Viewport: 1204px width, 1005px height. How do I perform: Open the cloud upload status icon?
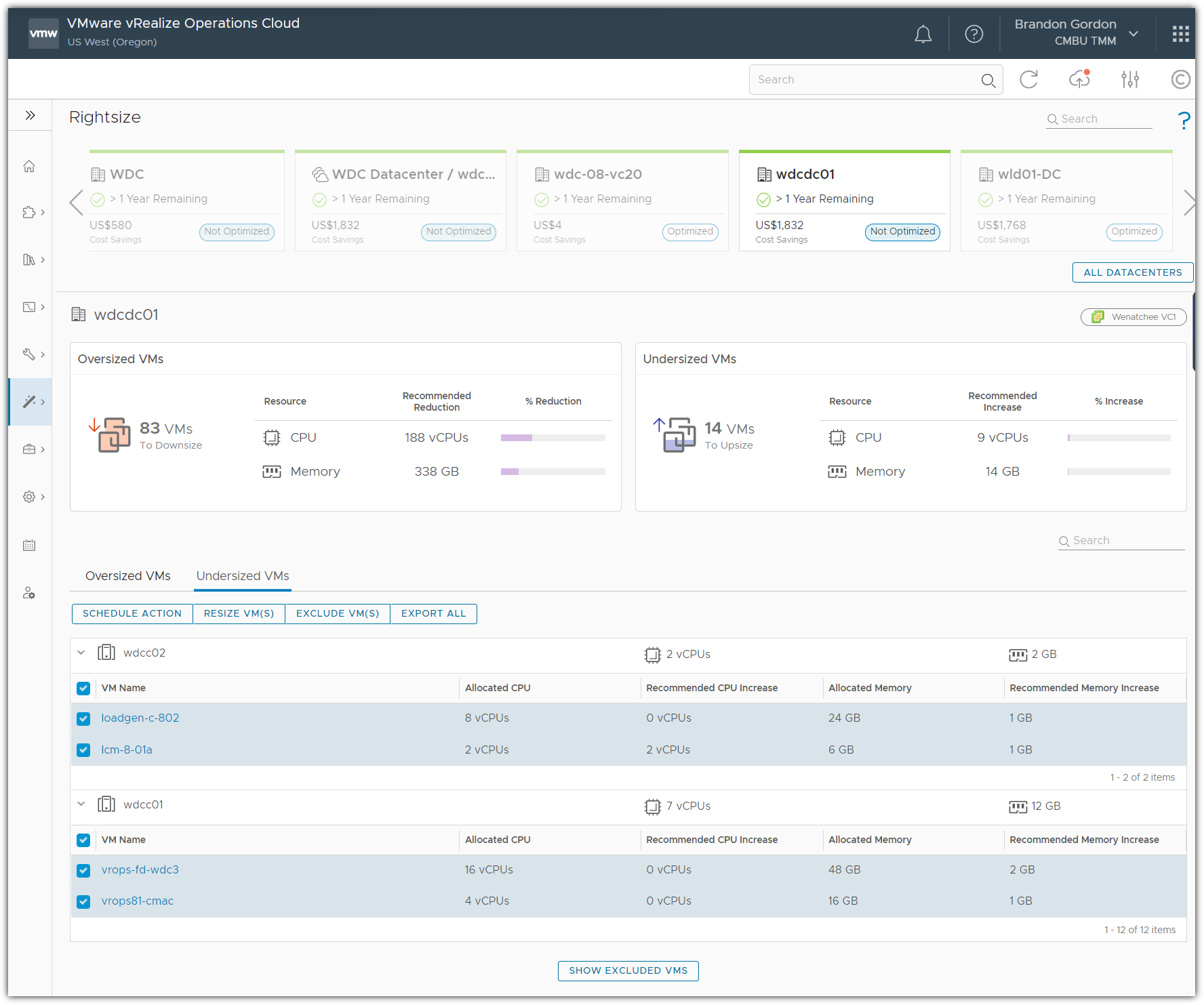(1079, 80)
